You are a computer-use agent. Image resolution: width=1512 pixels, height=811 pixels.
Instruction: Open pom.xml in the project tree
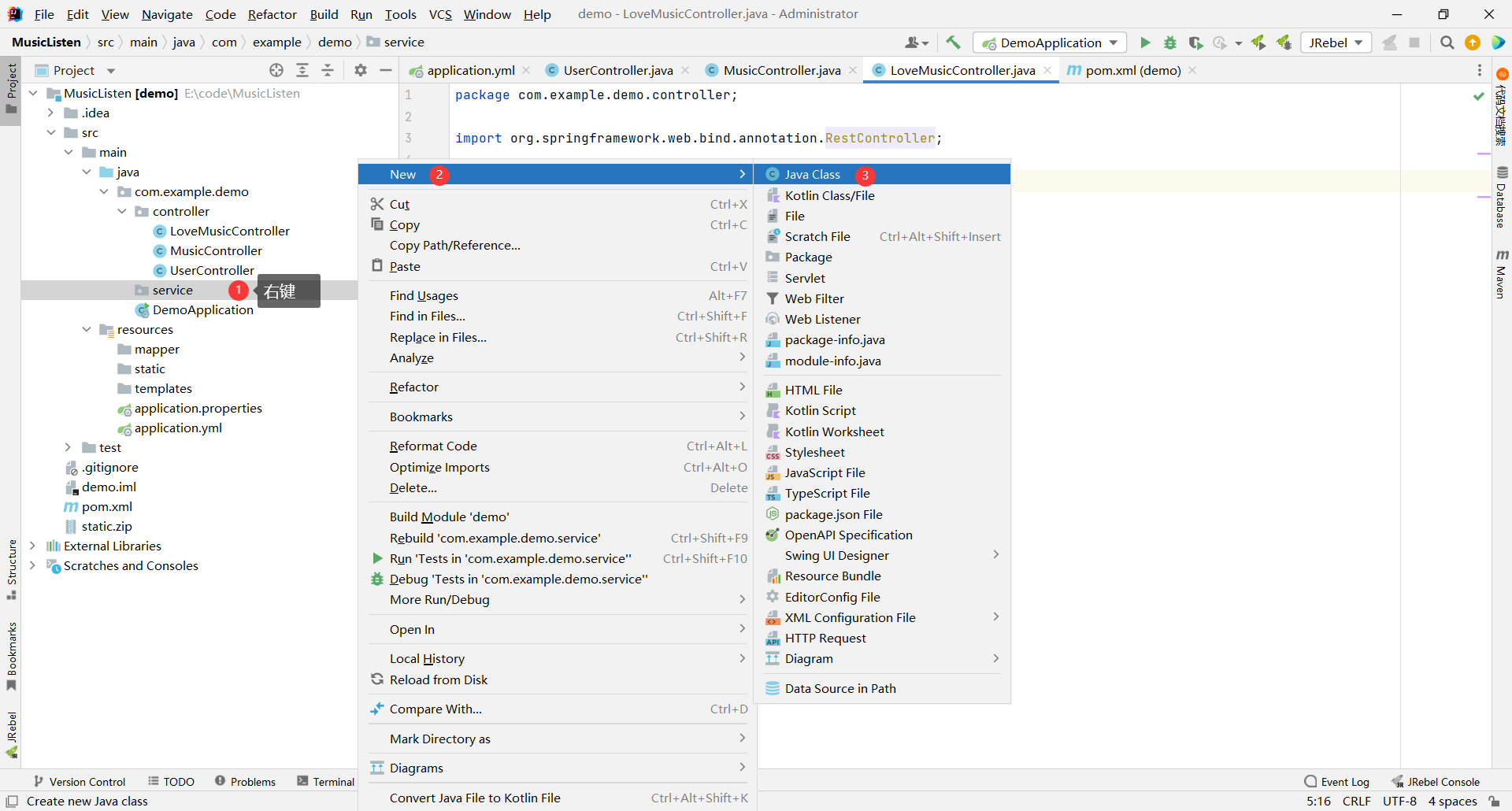106,506
